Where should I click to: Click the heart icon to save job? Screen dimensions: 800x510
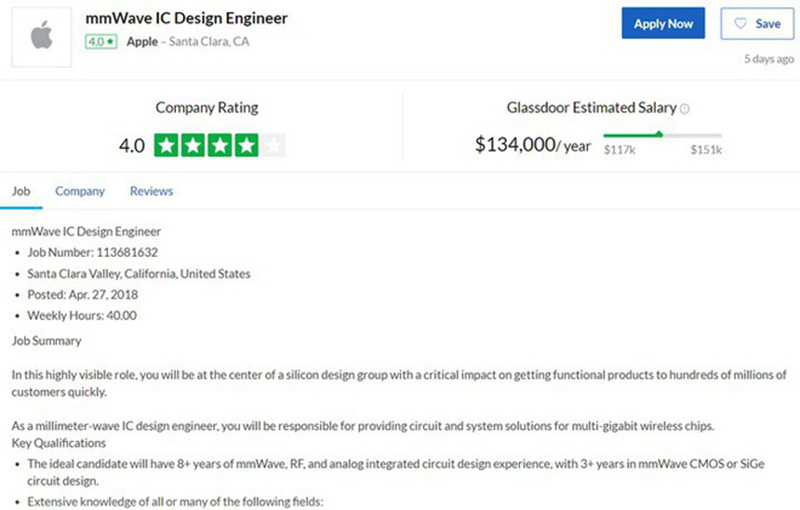741,23
